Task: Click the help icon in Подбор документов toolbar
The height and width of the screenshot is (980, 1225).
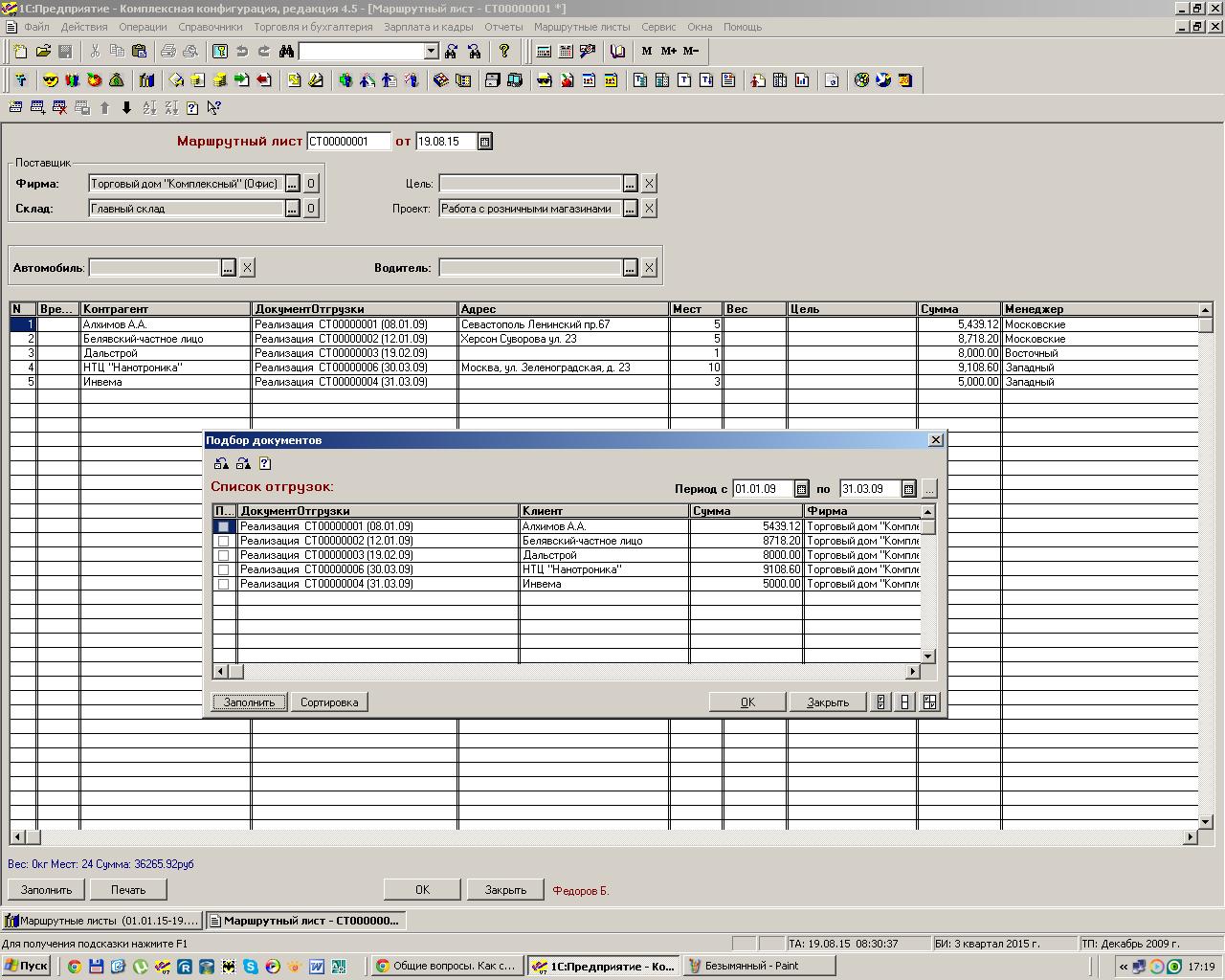Action: pos(265,463)
